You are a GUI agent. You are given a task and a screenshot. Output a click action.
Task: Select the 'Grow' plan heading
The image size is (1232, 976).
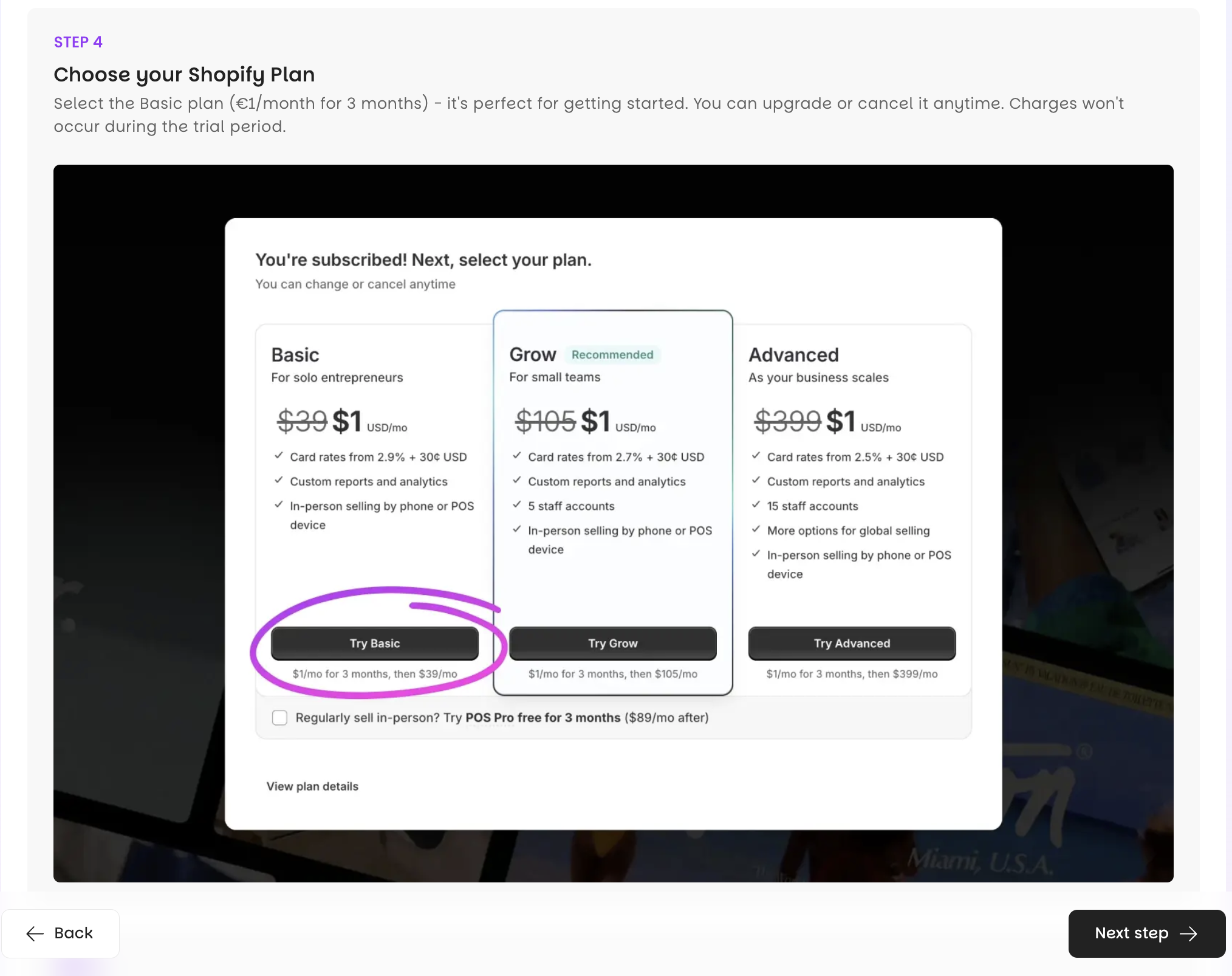click(x=533, y=354)
